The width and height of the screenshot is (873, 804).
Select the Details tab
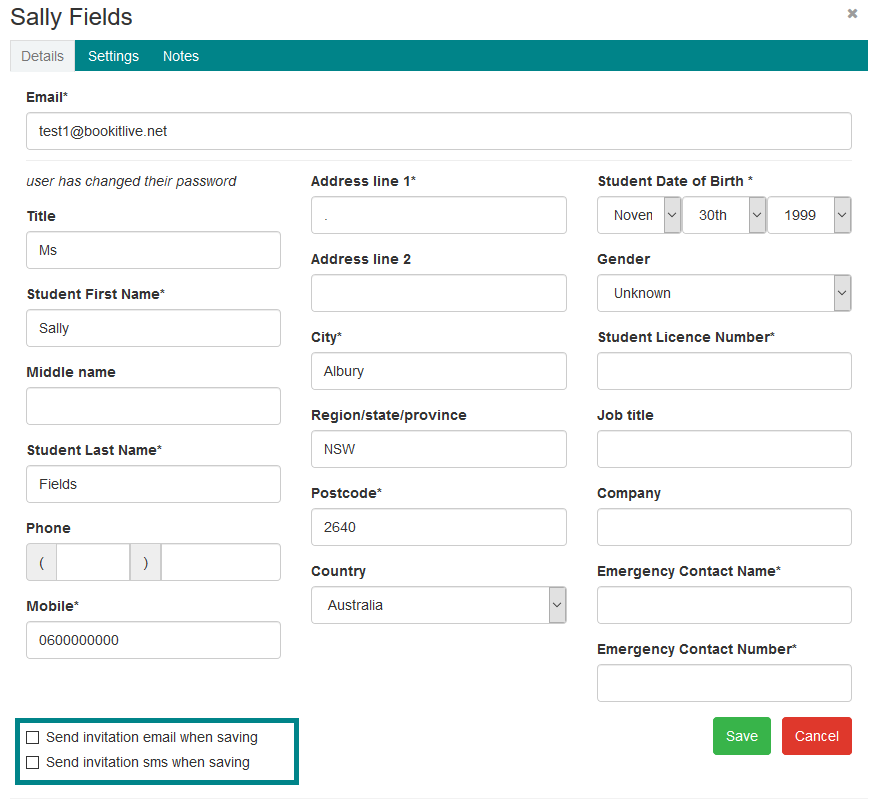pos(42,56)
